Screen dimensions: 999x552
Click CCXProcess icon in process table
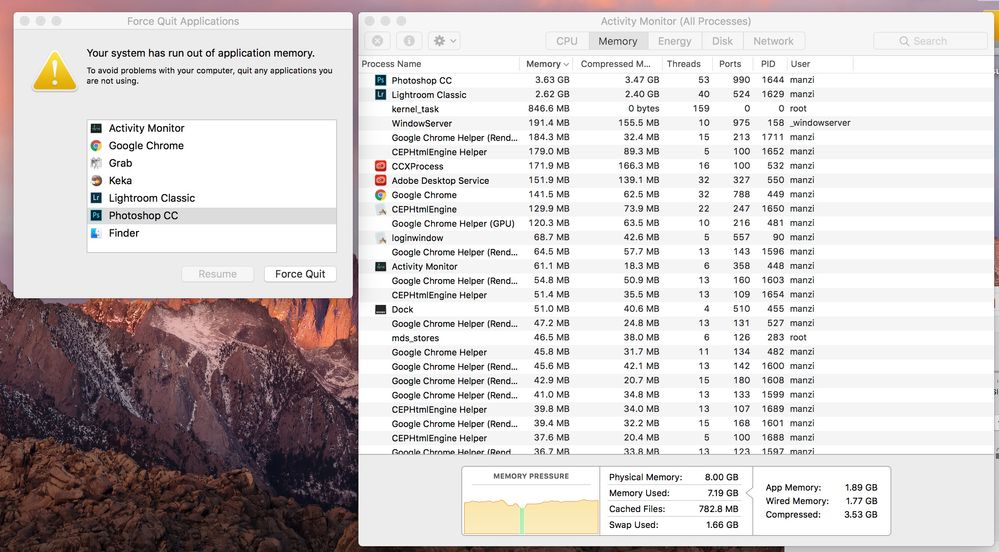point(380,166)
